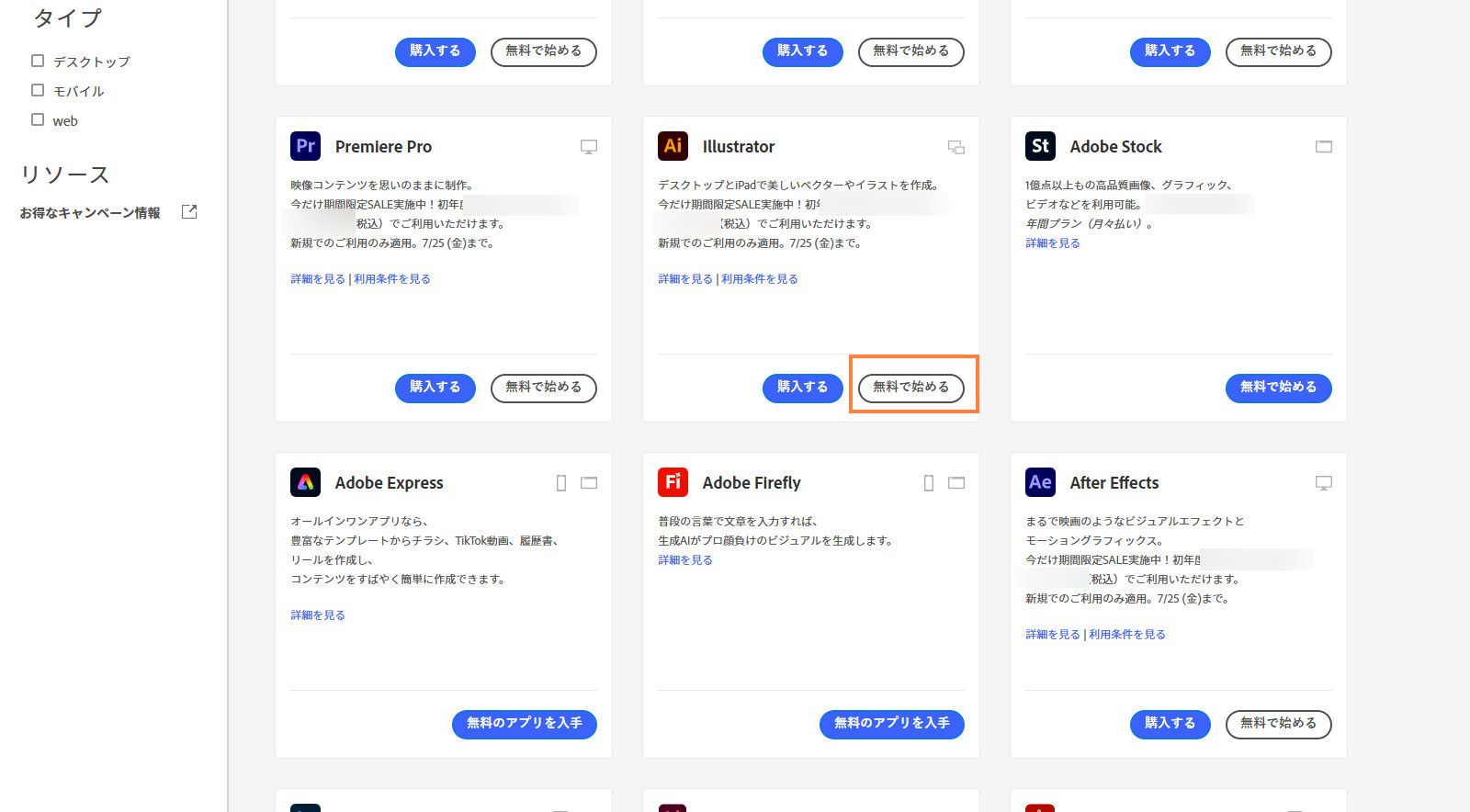Click 購入する on the After Effects card
This screenshot has height=812, width=1470.
(x=1170, y=724)
